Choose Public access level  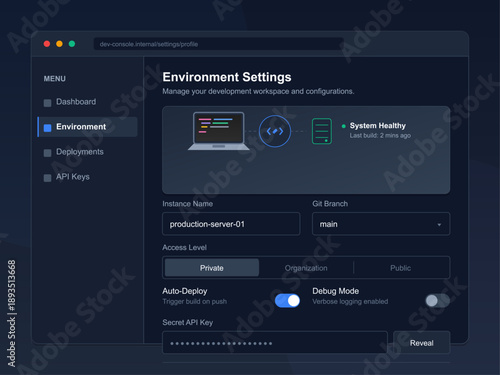(401, 268)
